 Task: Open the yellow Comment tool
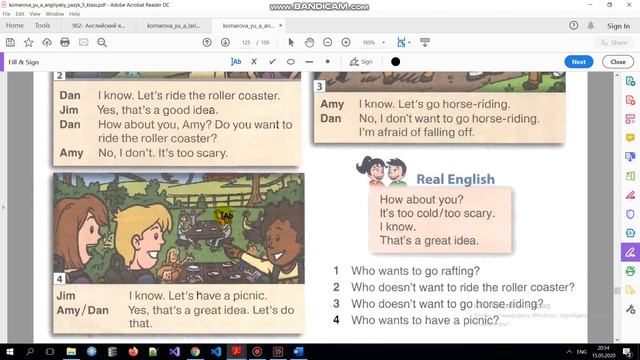tap(631, 138)
